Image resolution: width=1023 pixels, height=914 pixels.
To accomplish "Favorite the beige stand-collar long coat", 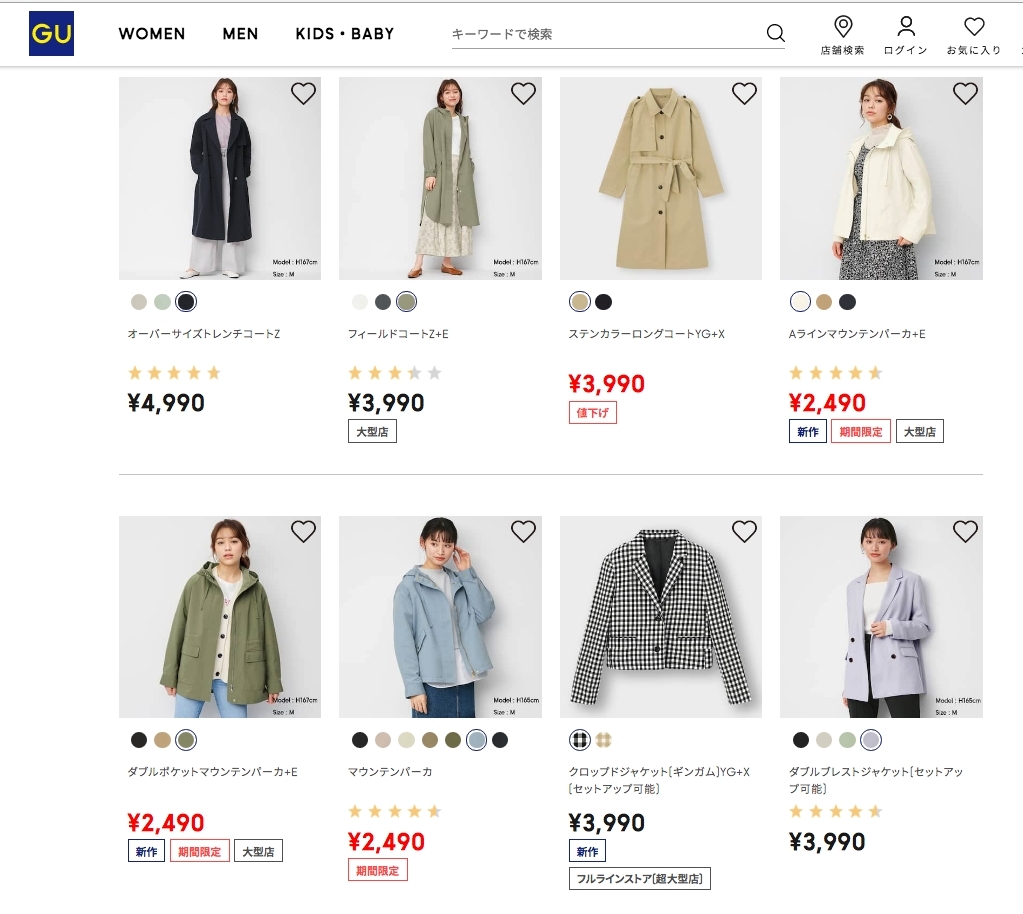I will (x=744, y=94).
